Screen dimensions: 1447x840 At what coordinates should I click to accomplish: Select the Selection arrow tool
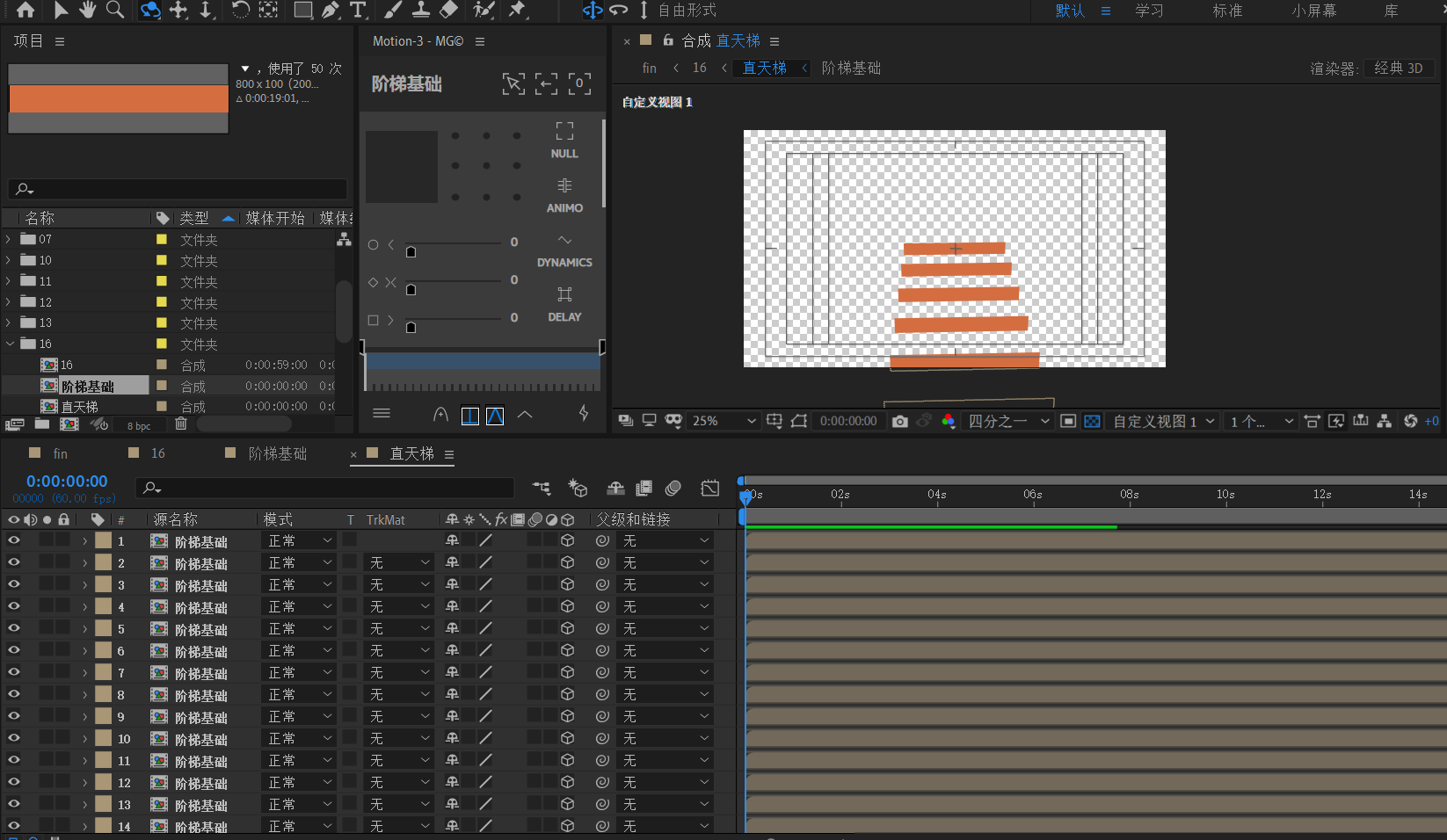[61, 10]
